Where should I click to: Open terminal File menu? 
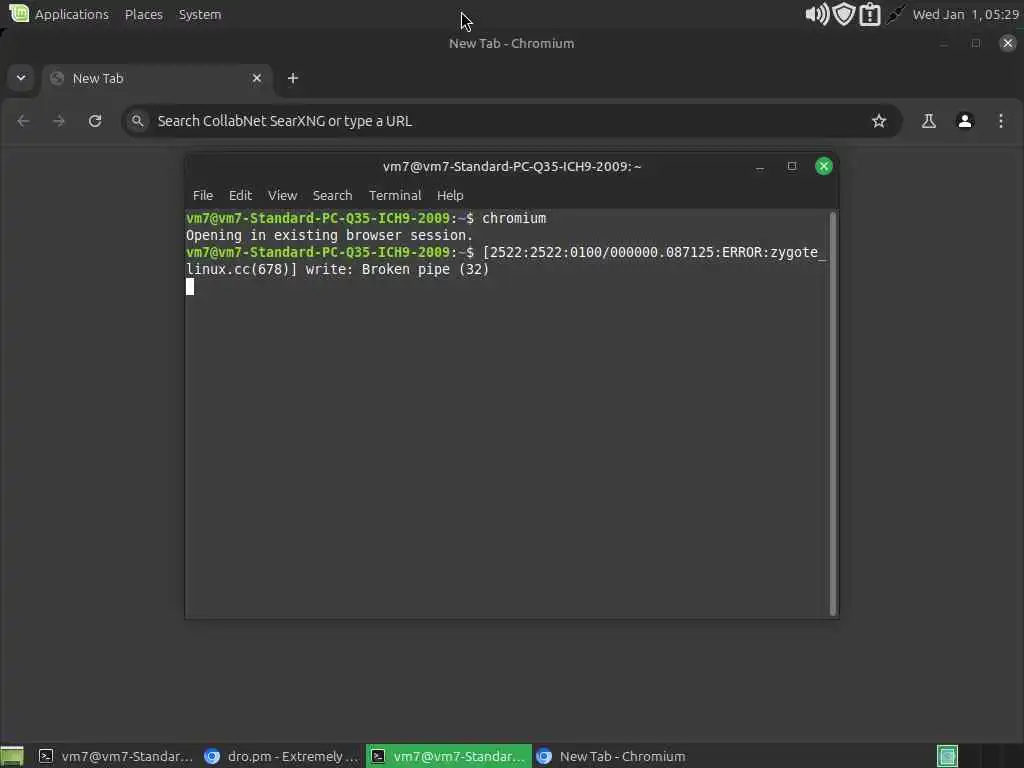202,195
